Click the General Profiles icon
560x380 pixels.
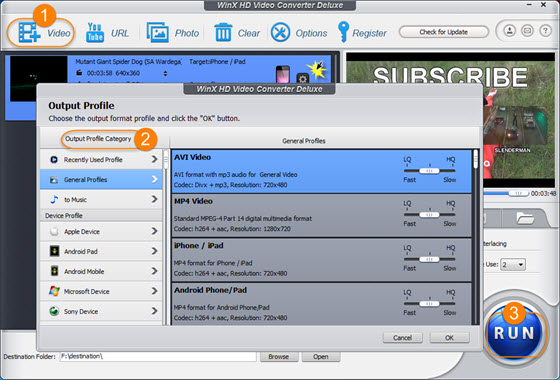pyautogui.click(x=54, y=180)
